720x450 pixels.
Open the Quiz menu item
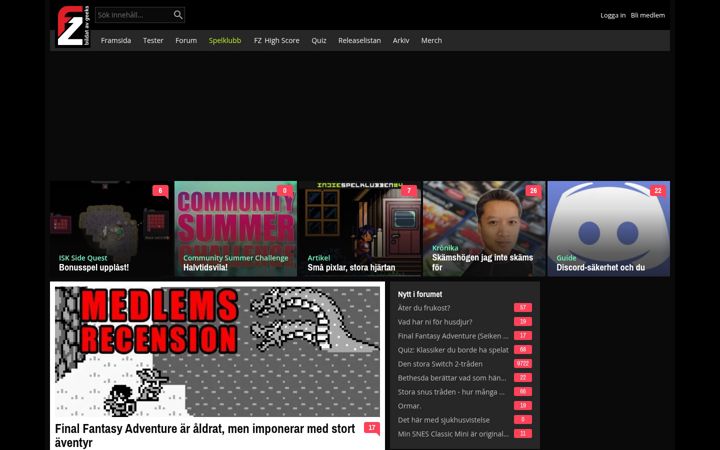(x=319, y=40)
